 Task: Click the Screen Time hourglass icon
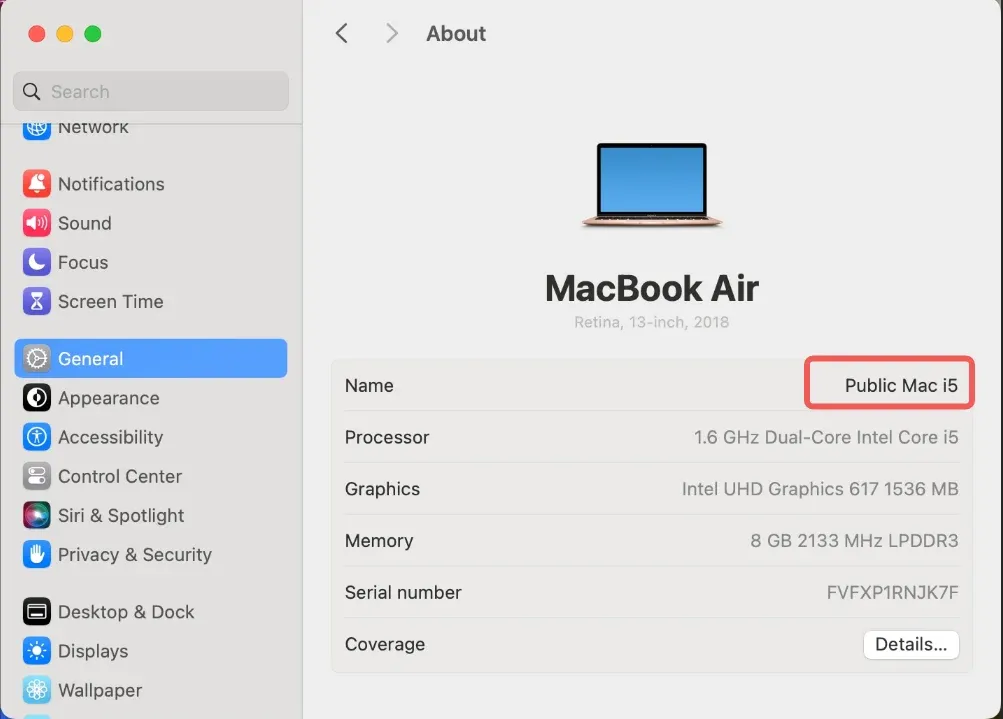pos(36,301)
